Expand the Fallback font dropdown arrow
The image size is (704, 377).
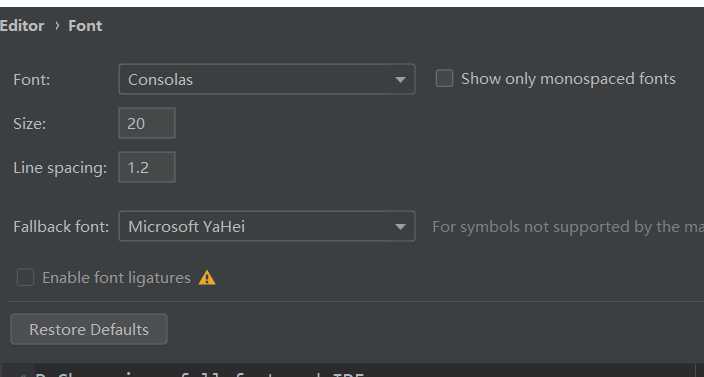point(400,227)
